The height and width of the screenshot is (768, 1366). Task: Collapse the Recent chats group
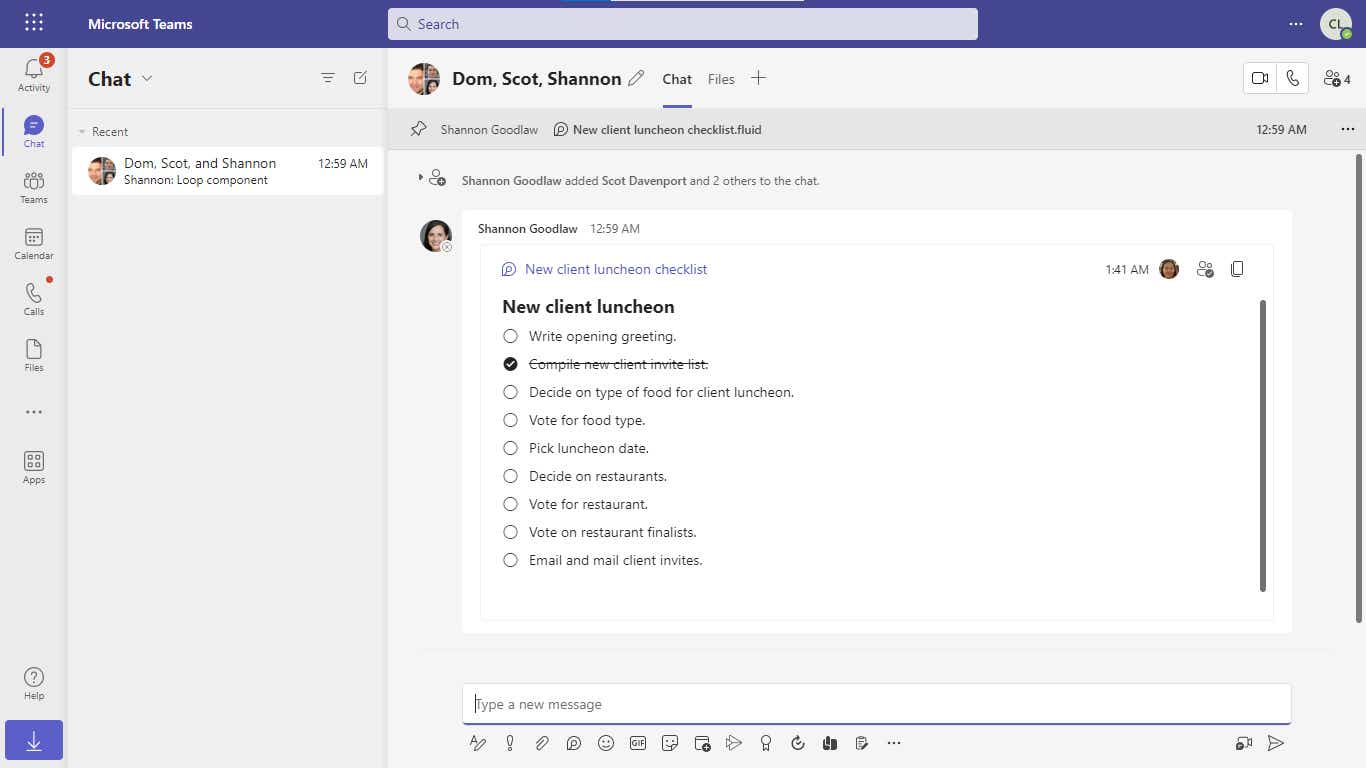(83, 131)
